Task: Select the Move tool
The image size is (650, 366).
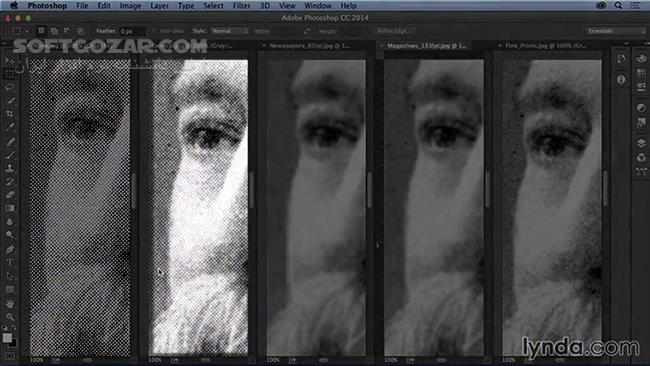Action: tap(10, 61)
